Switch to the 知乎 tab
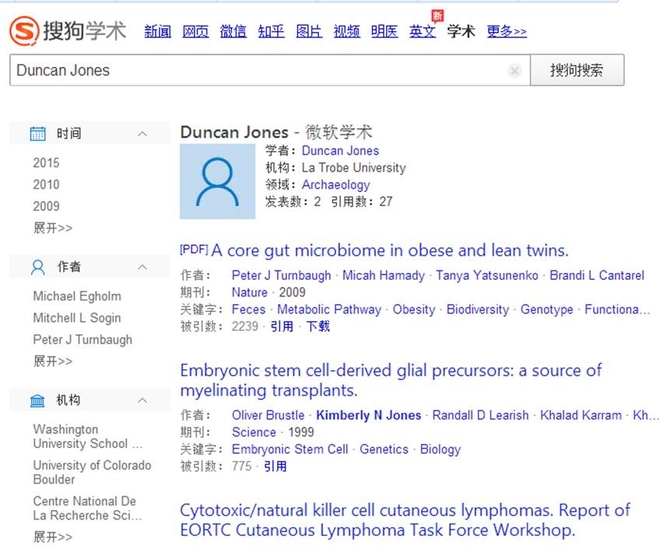The height and width of the screenshot is (549, 670). [271, 31]
